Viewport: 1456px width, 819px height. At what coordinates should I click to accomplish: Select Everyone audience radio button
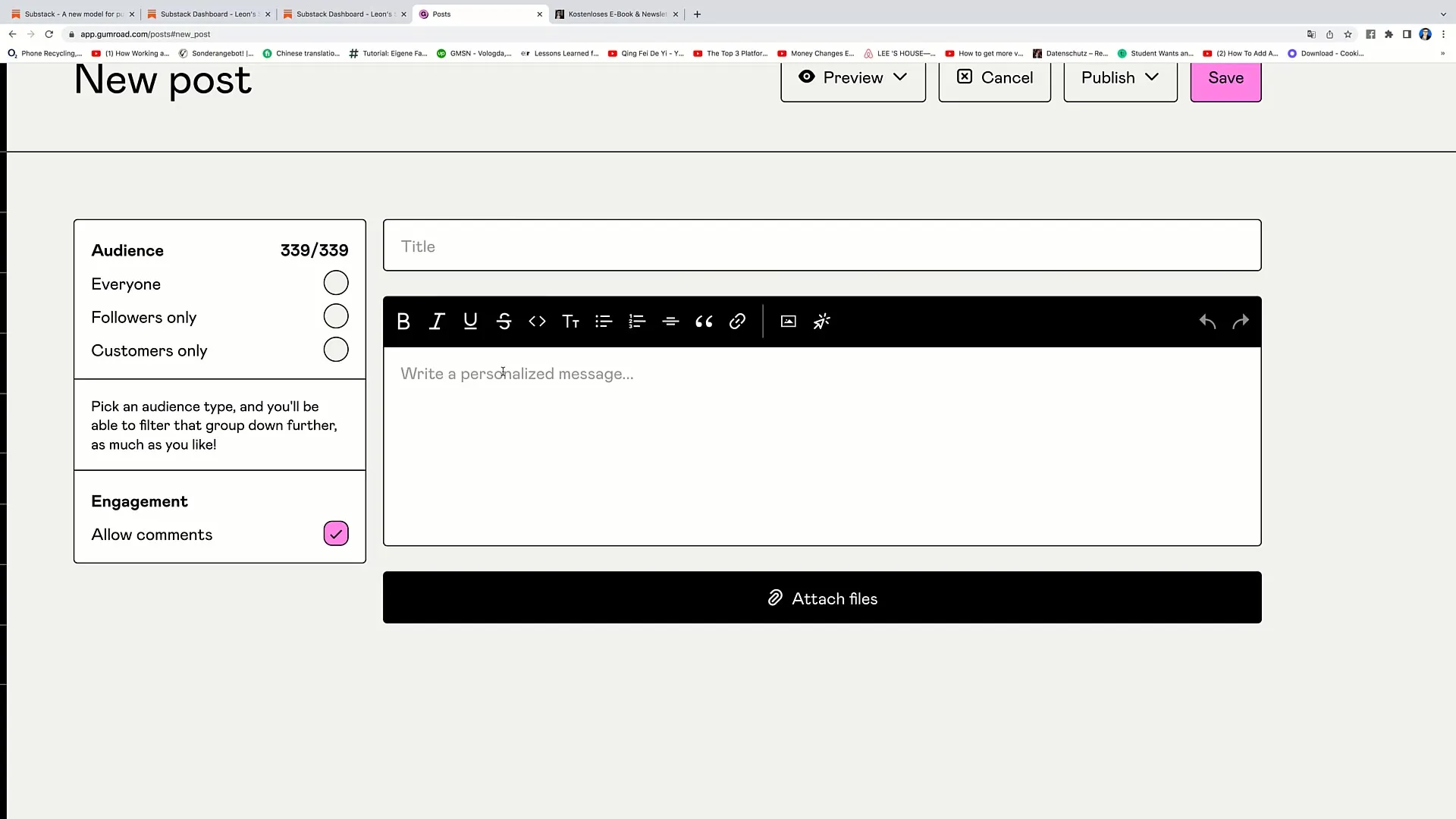coord(336,283)
